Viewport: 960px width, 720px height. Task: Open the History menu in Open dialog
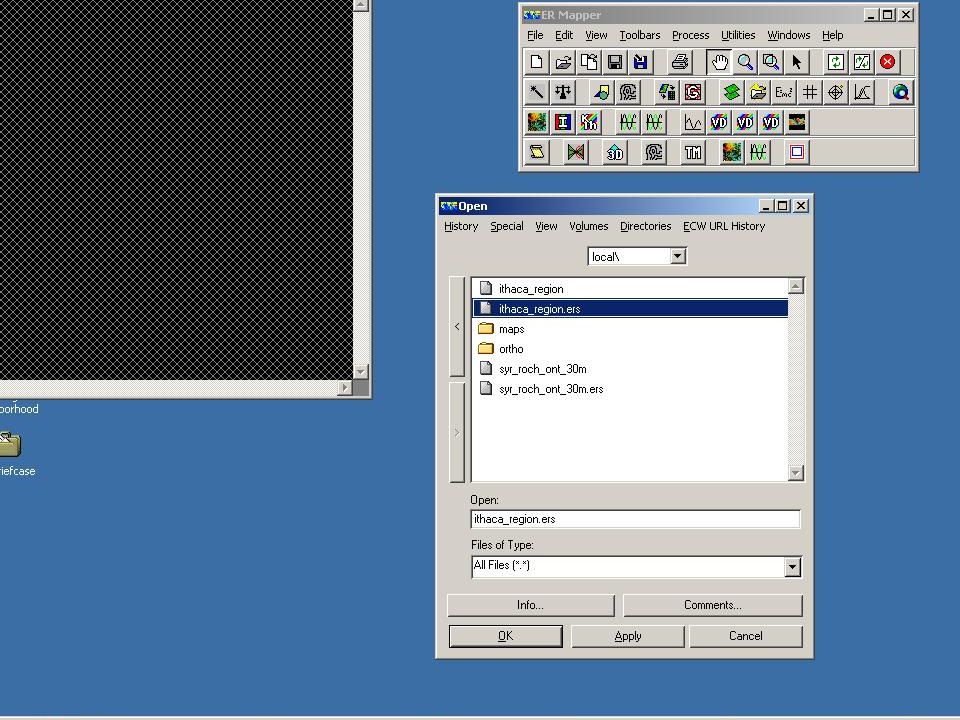(461, 226)
